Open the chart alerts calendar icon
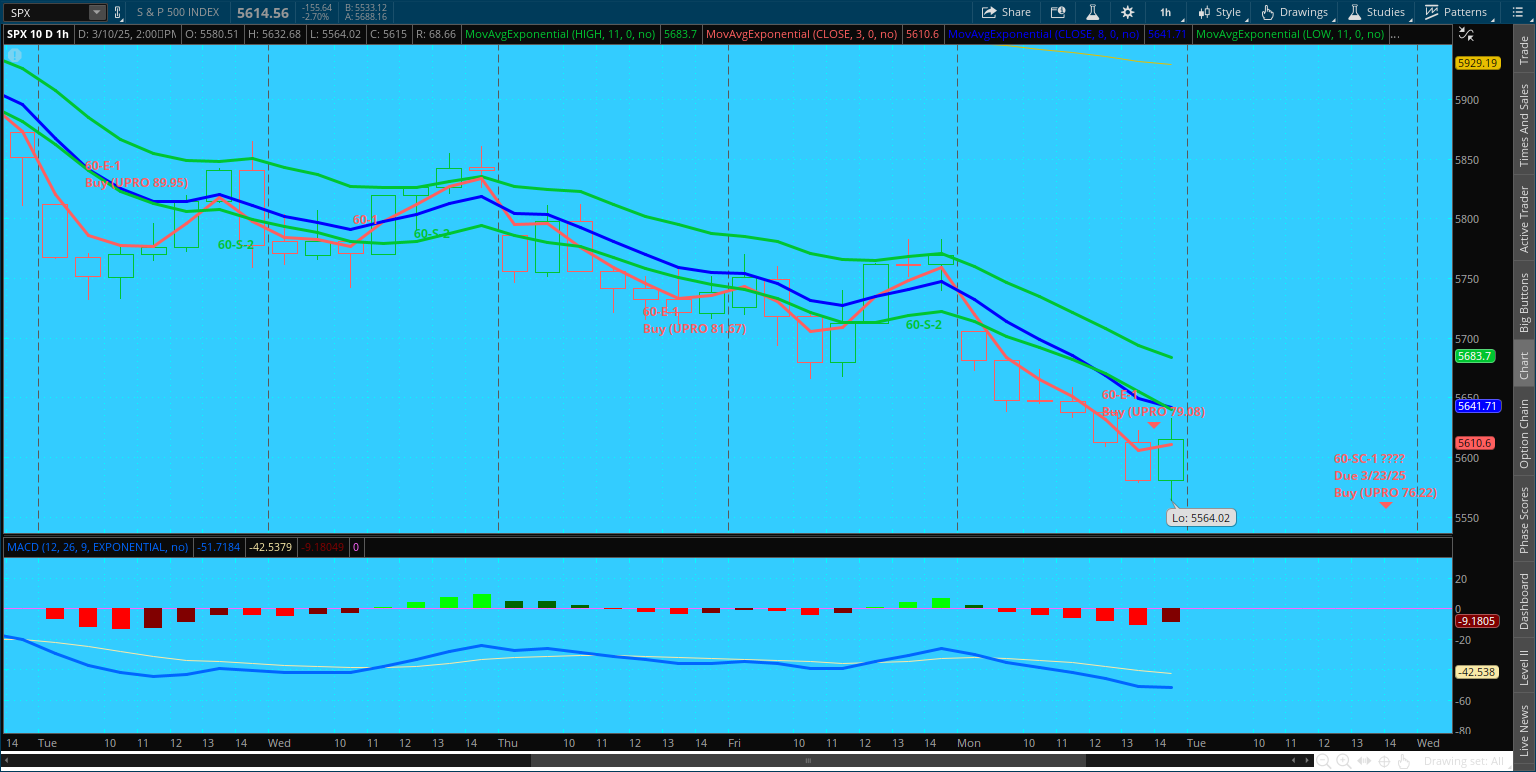Viewport: 1536px width, 772px height. click(1058, 12)
